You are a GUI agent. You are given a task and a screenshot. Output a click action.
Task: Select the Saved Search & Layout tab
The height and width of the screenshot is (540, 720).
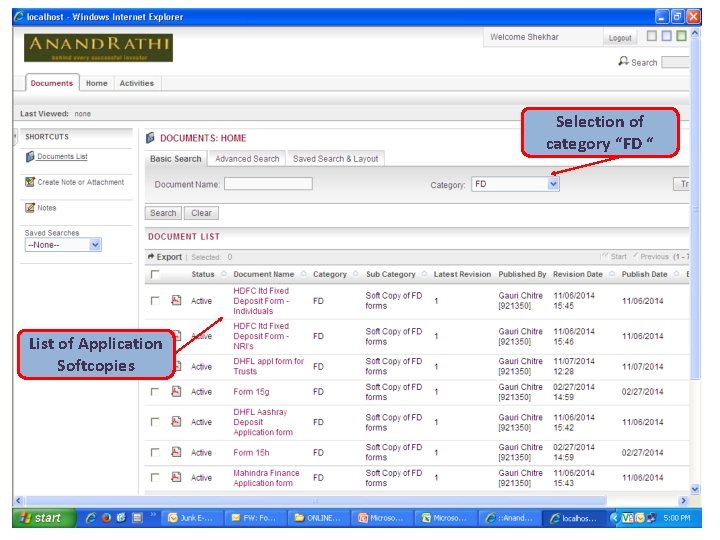click(x=336, y=158)
